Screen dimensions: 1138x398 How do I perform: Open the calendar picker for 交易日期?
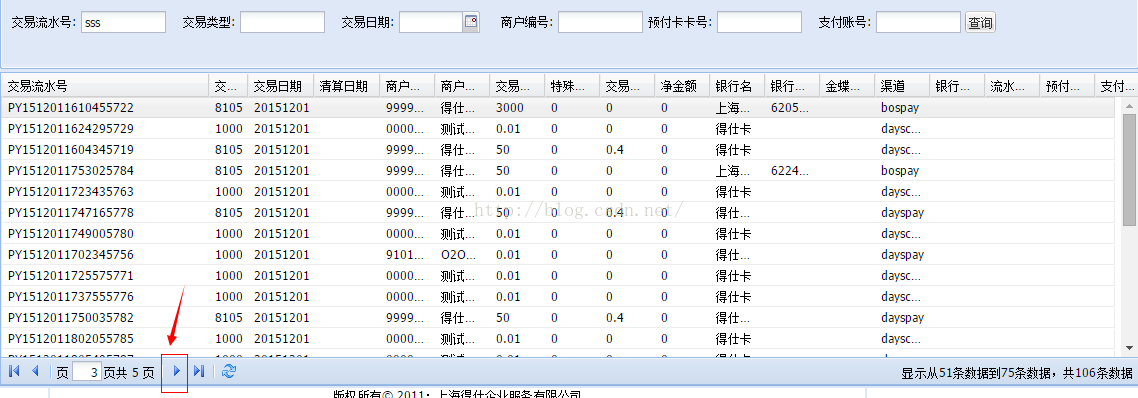(x=471, y=22)
